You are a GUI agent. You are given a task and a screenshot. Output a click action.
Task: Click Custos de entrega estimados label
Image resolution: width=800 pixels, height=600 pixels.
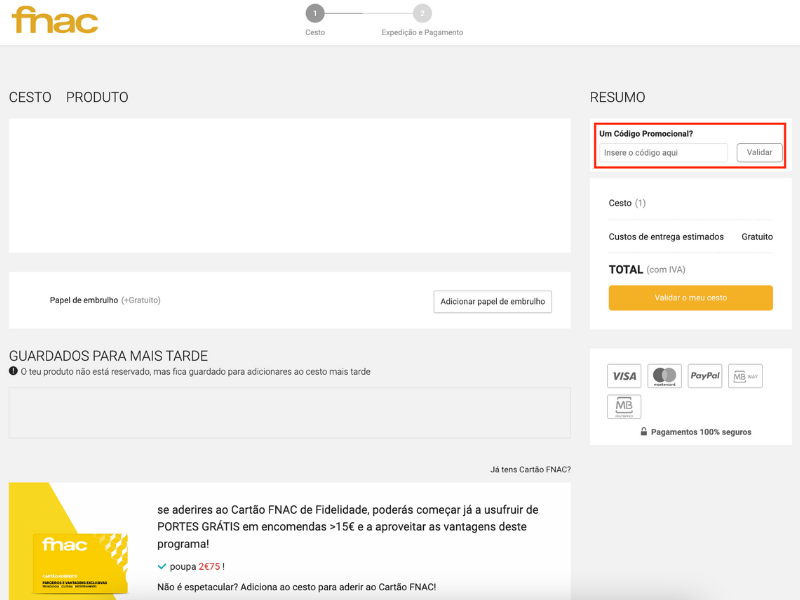[666, 237]
